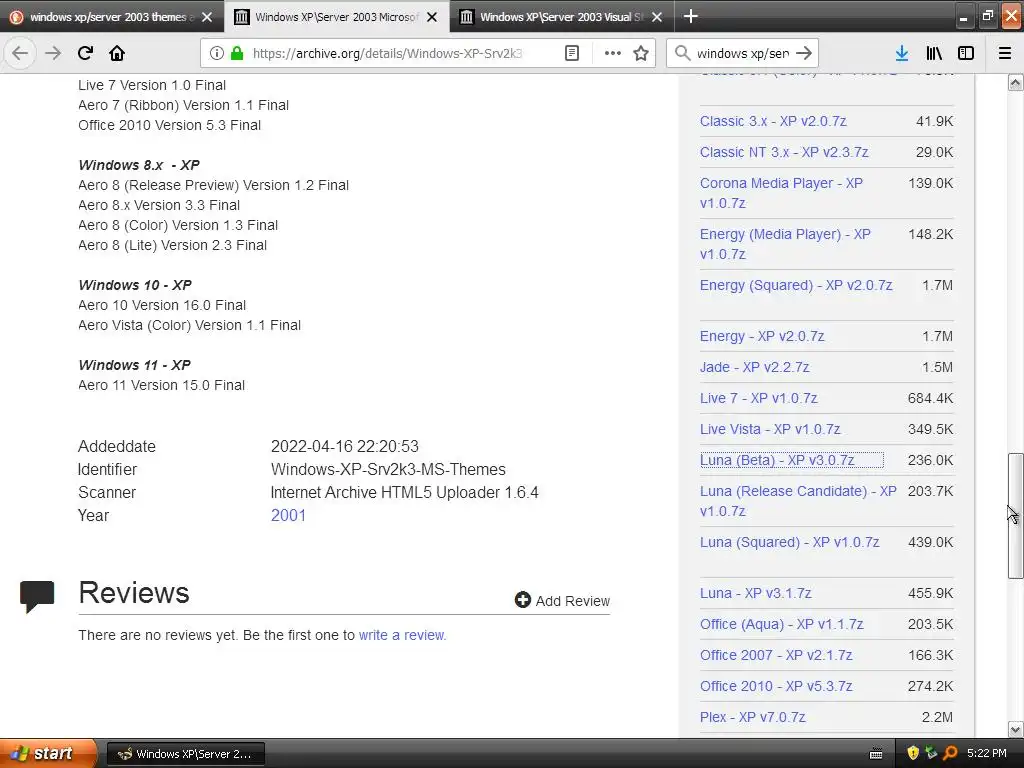Open the 2001 year link
Image resolution: width=1024 pixels, height=768 pixels.
[288, 515]
